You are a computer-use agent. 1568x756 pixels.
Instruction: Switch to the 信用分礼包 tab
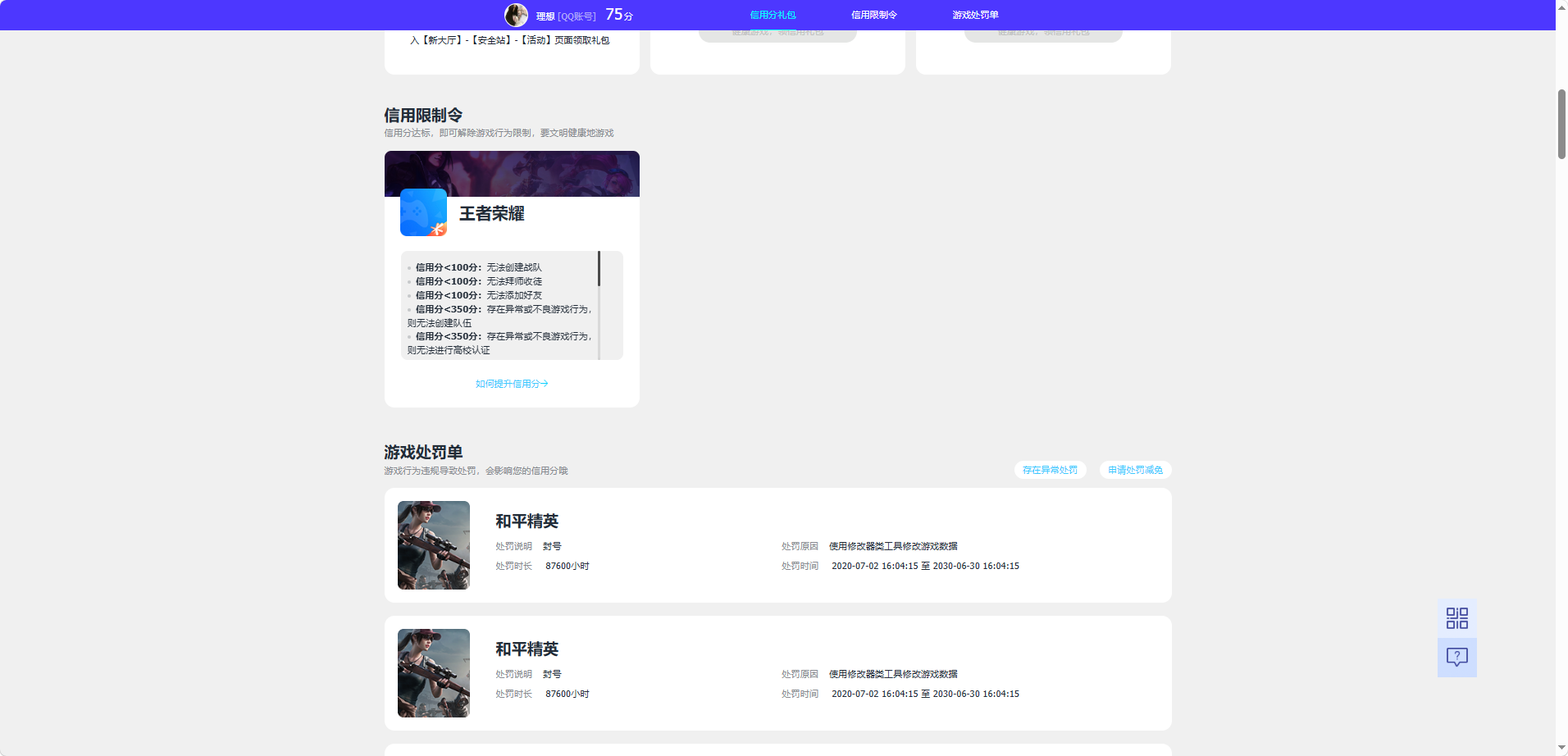[773, 15]
